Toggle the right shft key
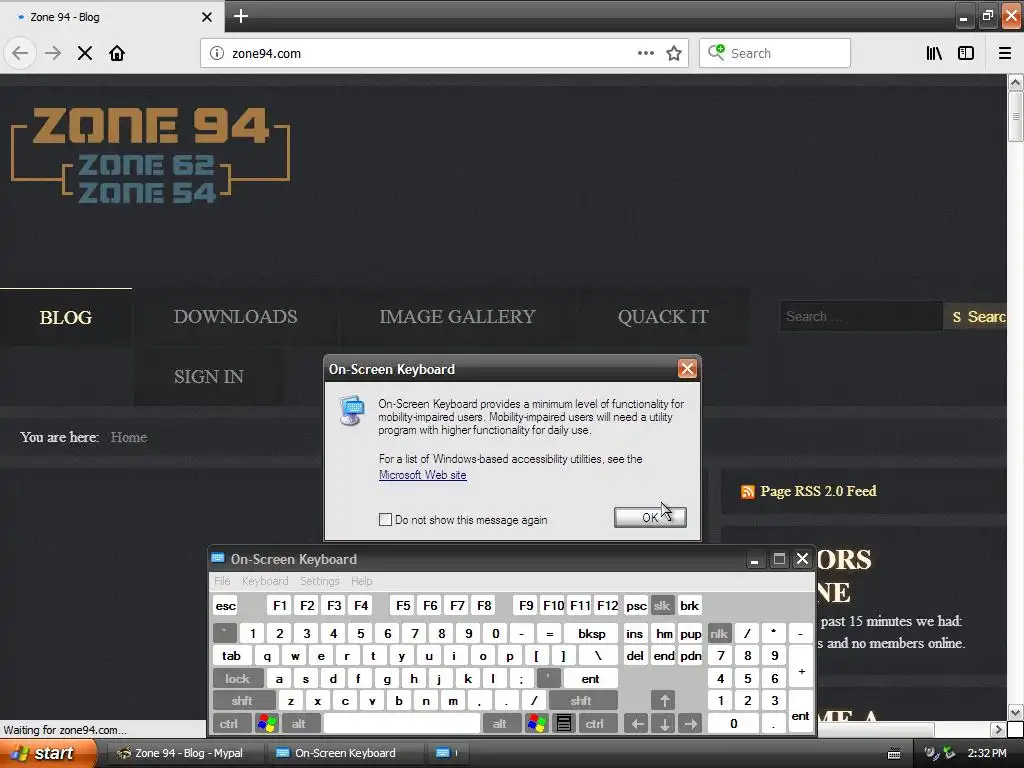 (581, 701)
